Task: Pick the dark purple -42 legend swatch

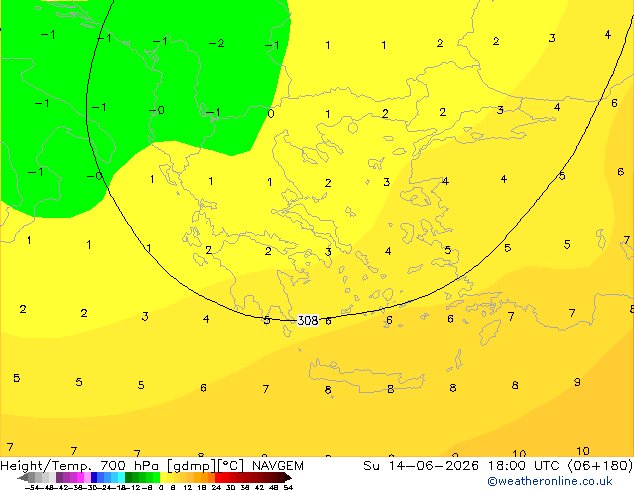Action: (59, 477)
